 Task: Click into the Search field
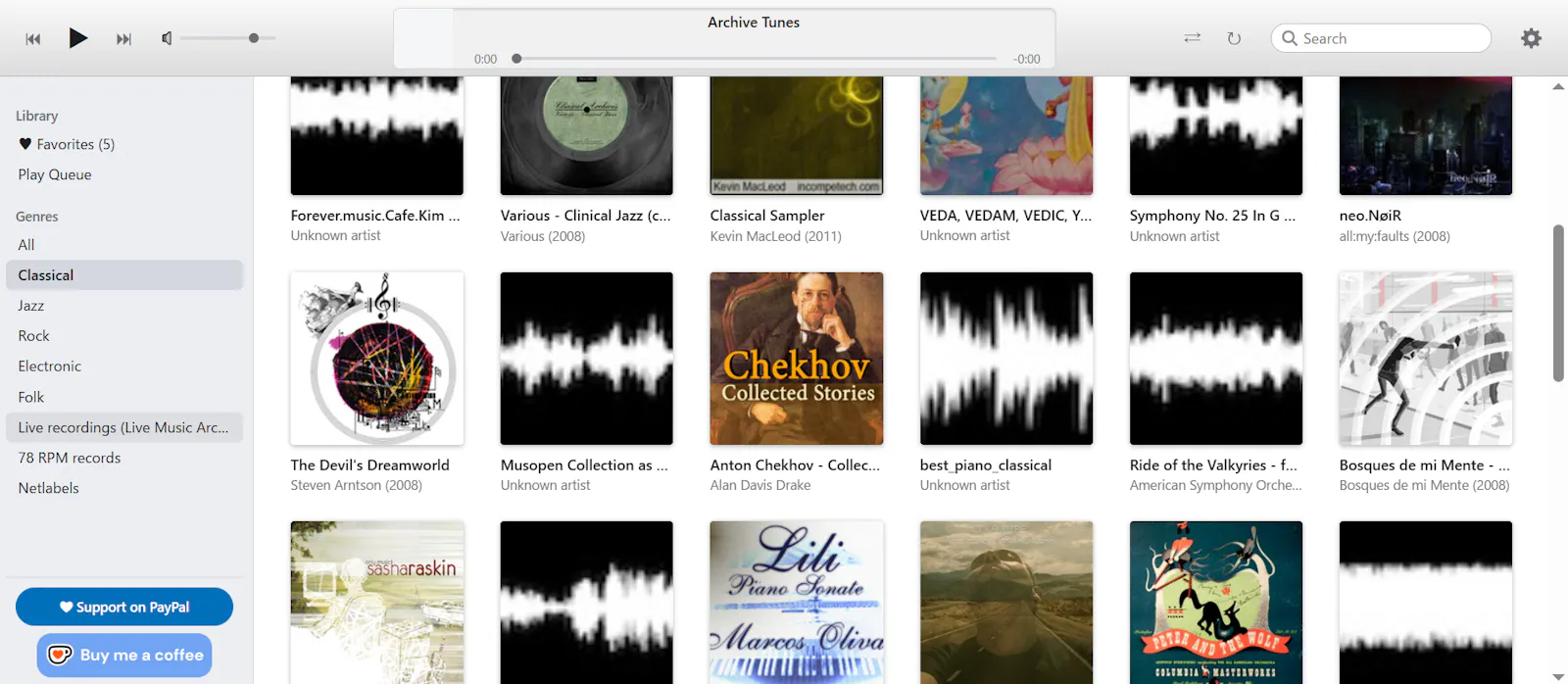pos(1381,38)
